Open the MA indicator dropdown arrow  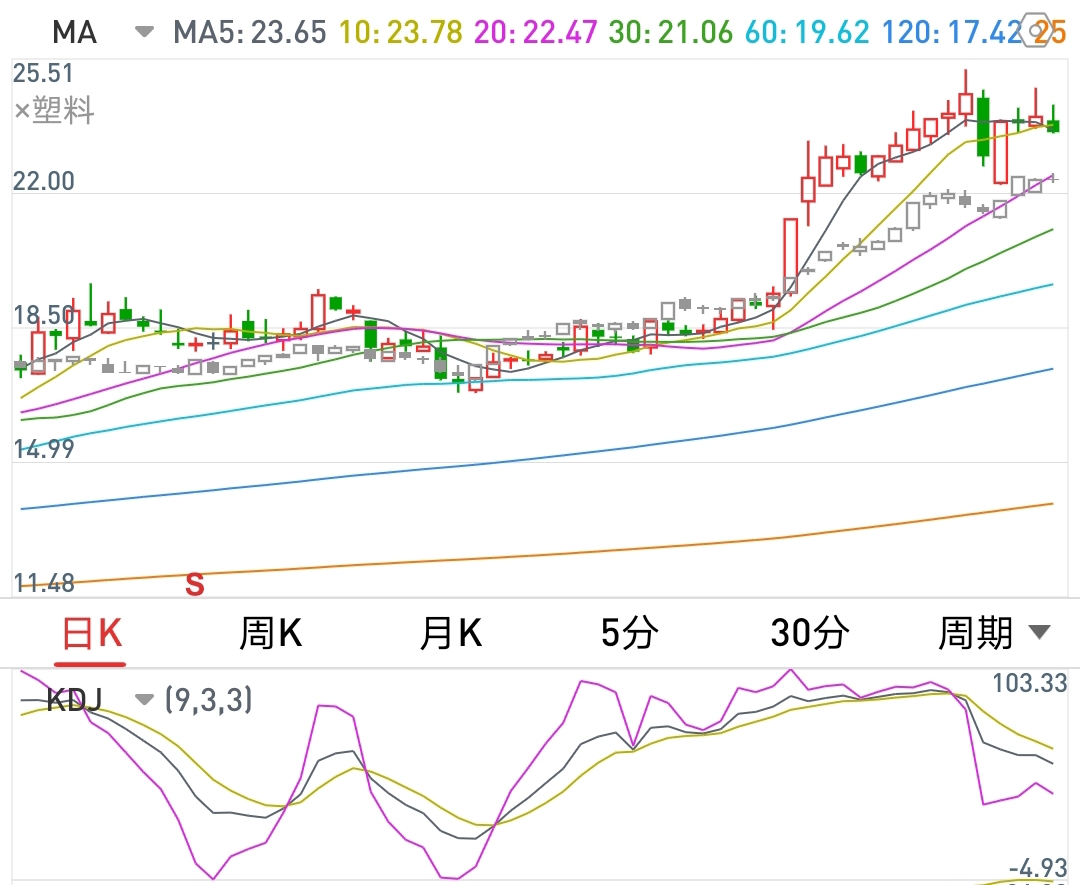[144, 32]
